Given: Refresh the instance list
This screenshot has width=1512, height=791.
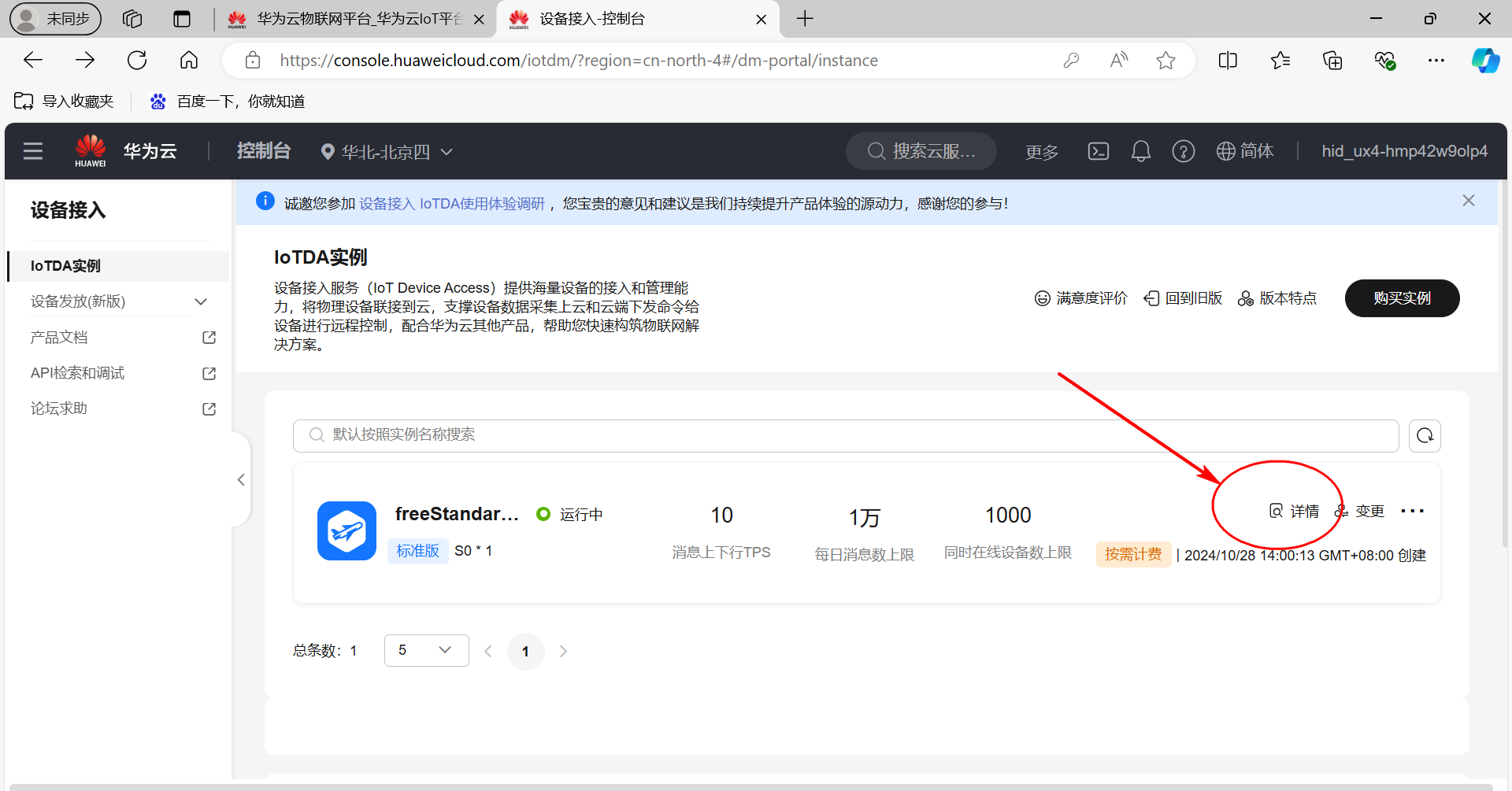Looking at the screenshot, I should click(1425, 436).
